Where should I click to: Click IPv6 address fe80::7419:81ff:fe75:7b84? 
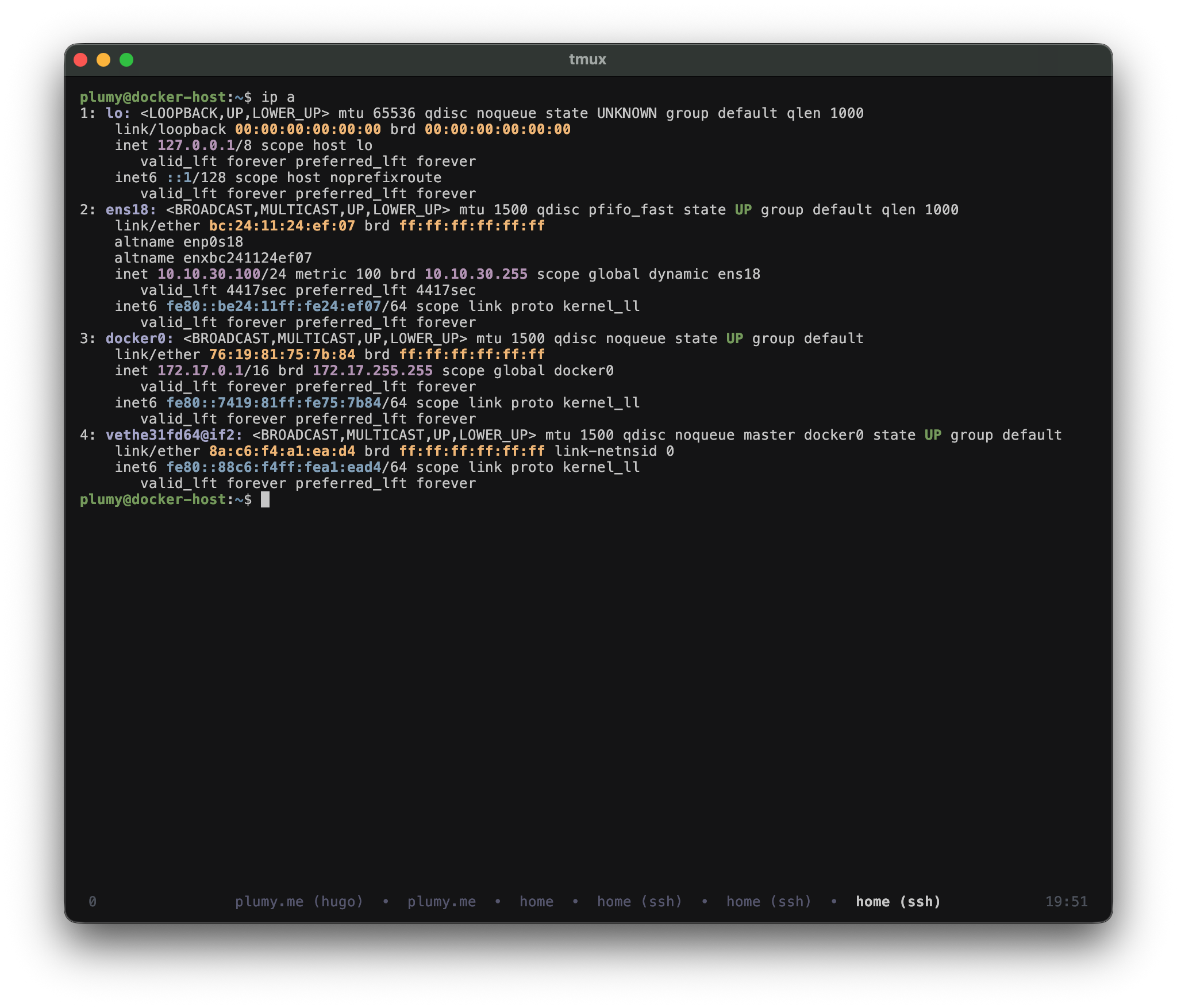click(274, 403)
